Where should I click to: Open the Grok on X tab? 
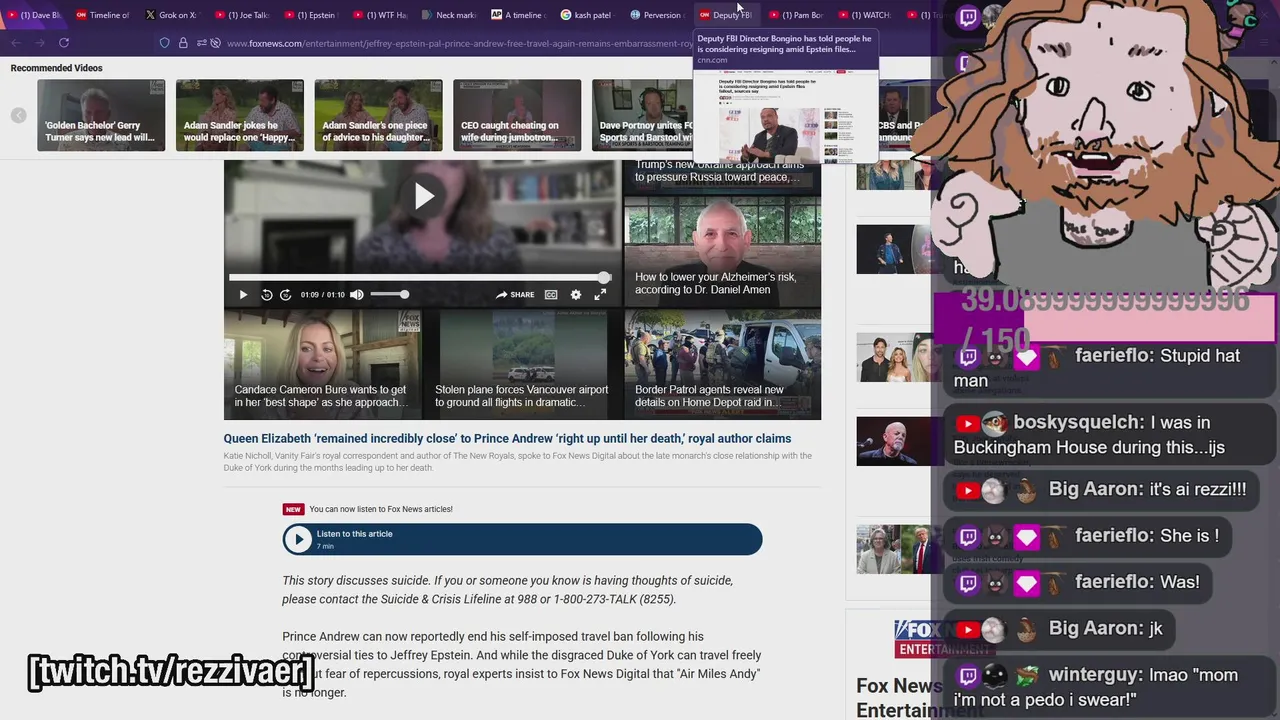pyautogui.click(x=171, y=15)
